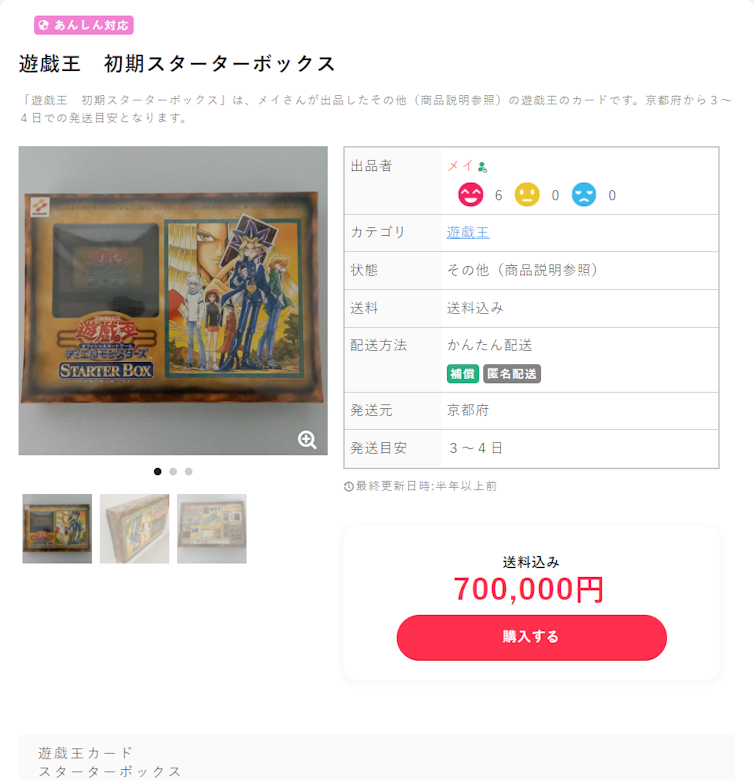Click the neutral yellow face rating icon
Image resolution: width=754 pixels, height=780 pixels.
pos(527,195)
